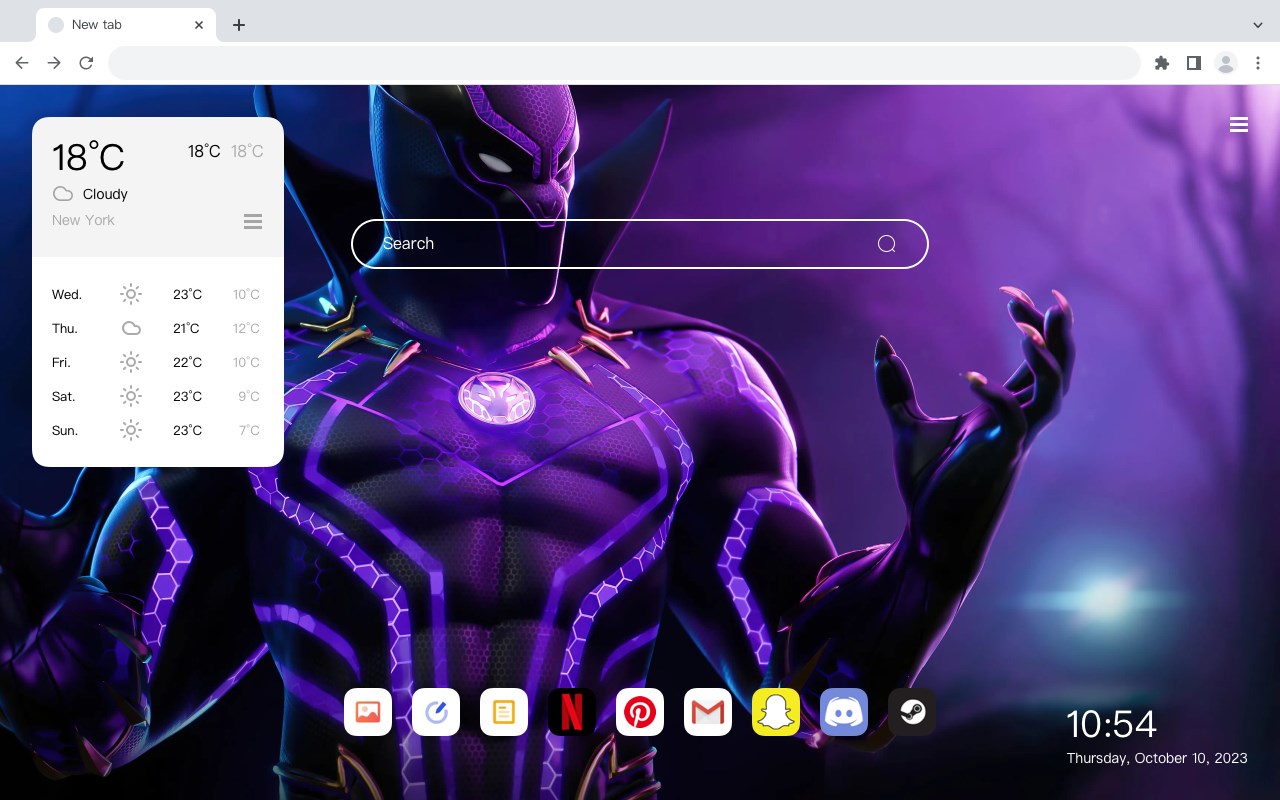1280x800 pixels.
Task: Click the Extensions puzzle icon
Action: (1162, 63)
